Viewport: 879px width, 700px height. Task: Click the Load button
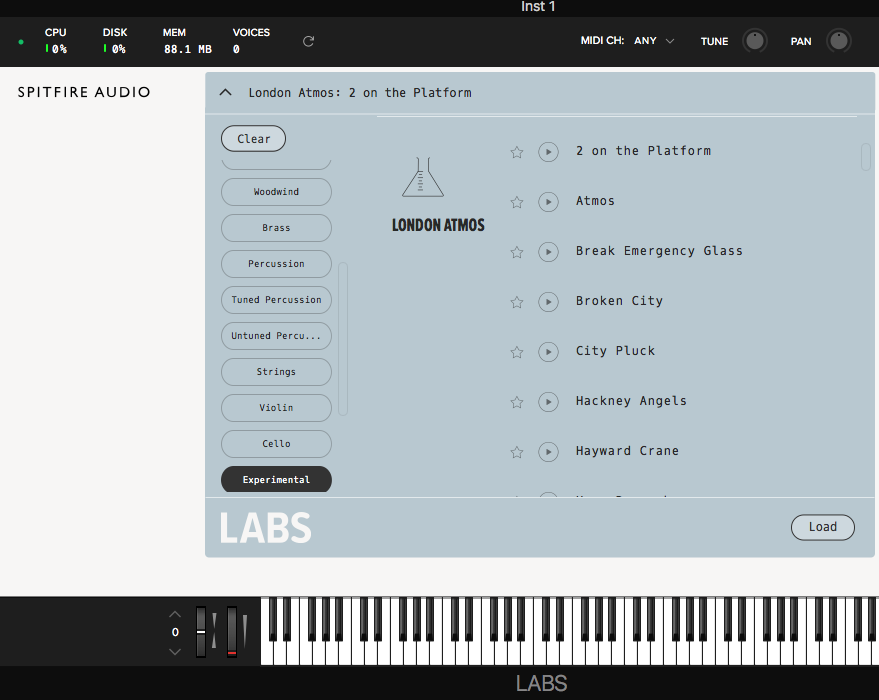tap(822, 527)
